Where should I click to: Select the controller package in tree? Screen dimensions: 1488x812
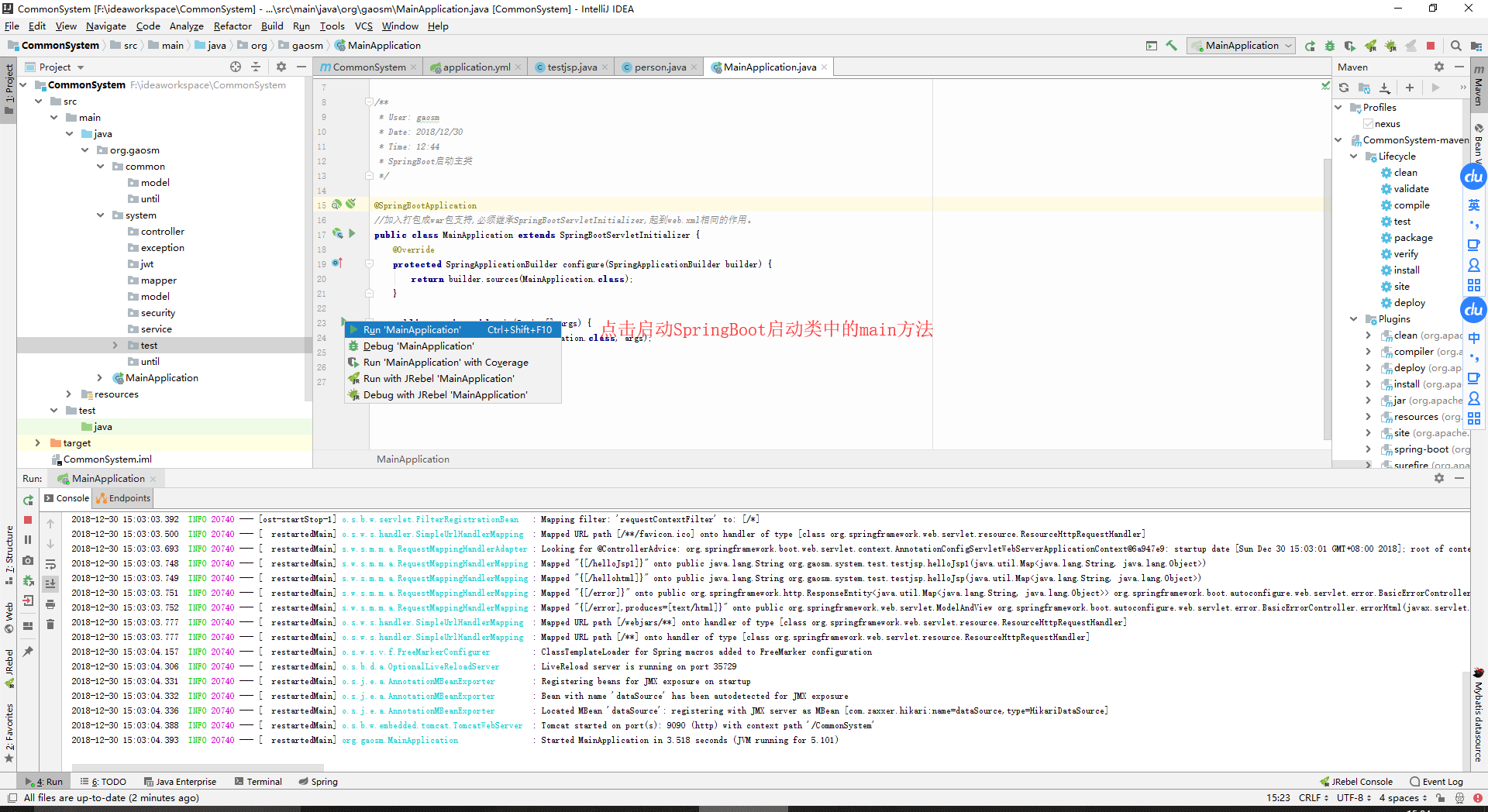tap(162, 232)
